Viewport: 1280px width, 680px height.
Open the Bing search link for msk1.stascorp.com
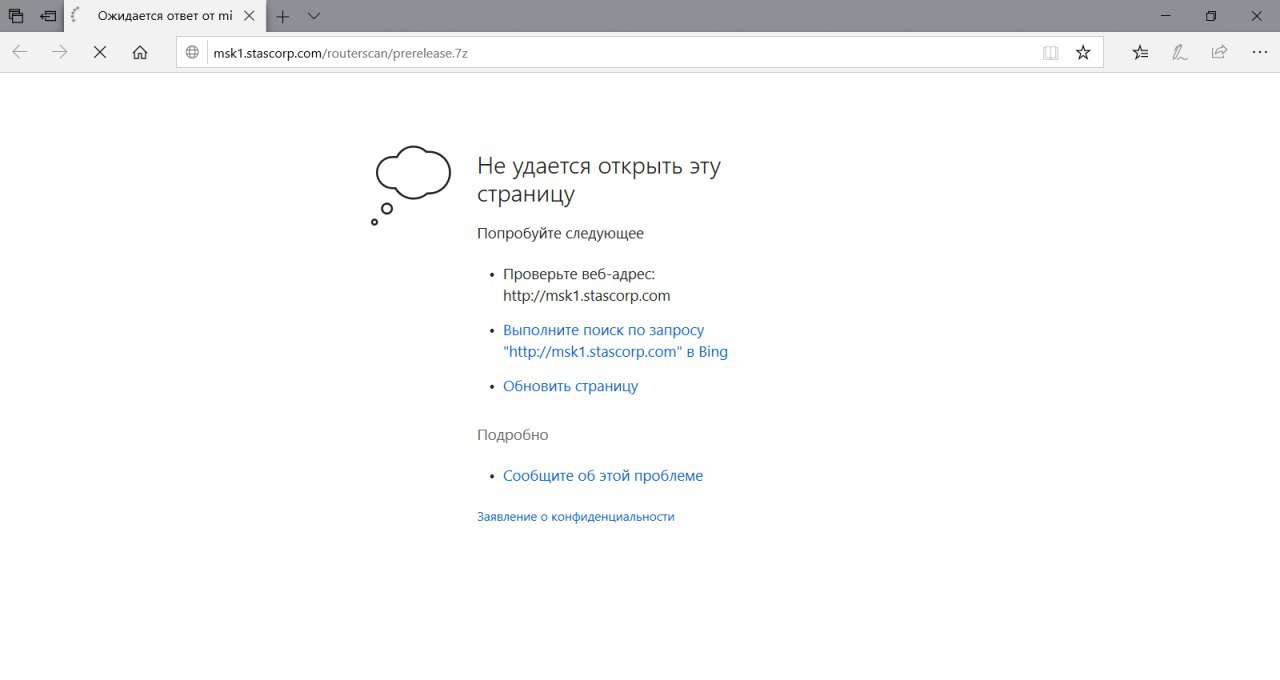point(615,341)
